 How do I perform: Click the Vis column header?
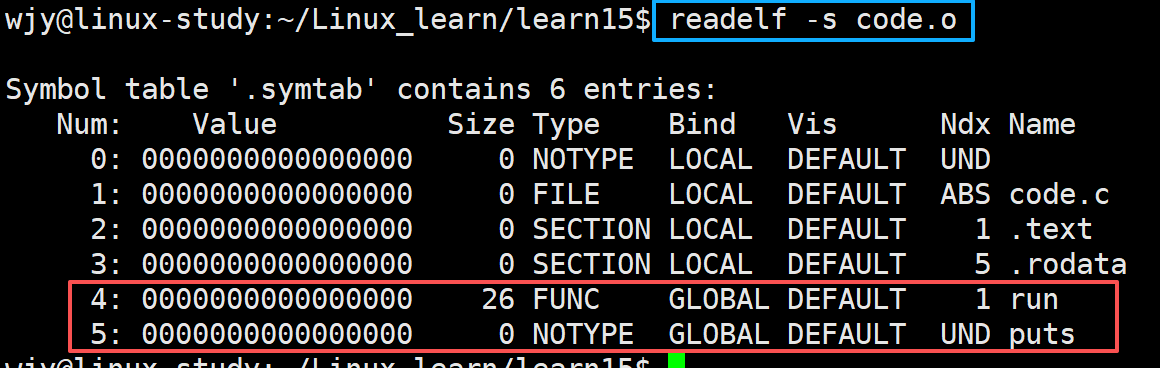point(812,124)
